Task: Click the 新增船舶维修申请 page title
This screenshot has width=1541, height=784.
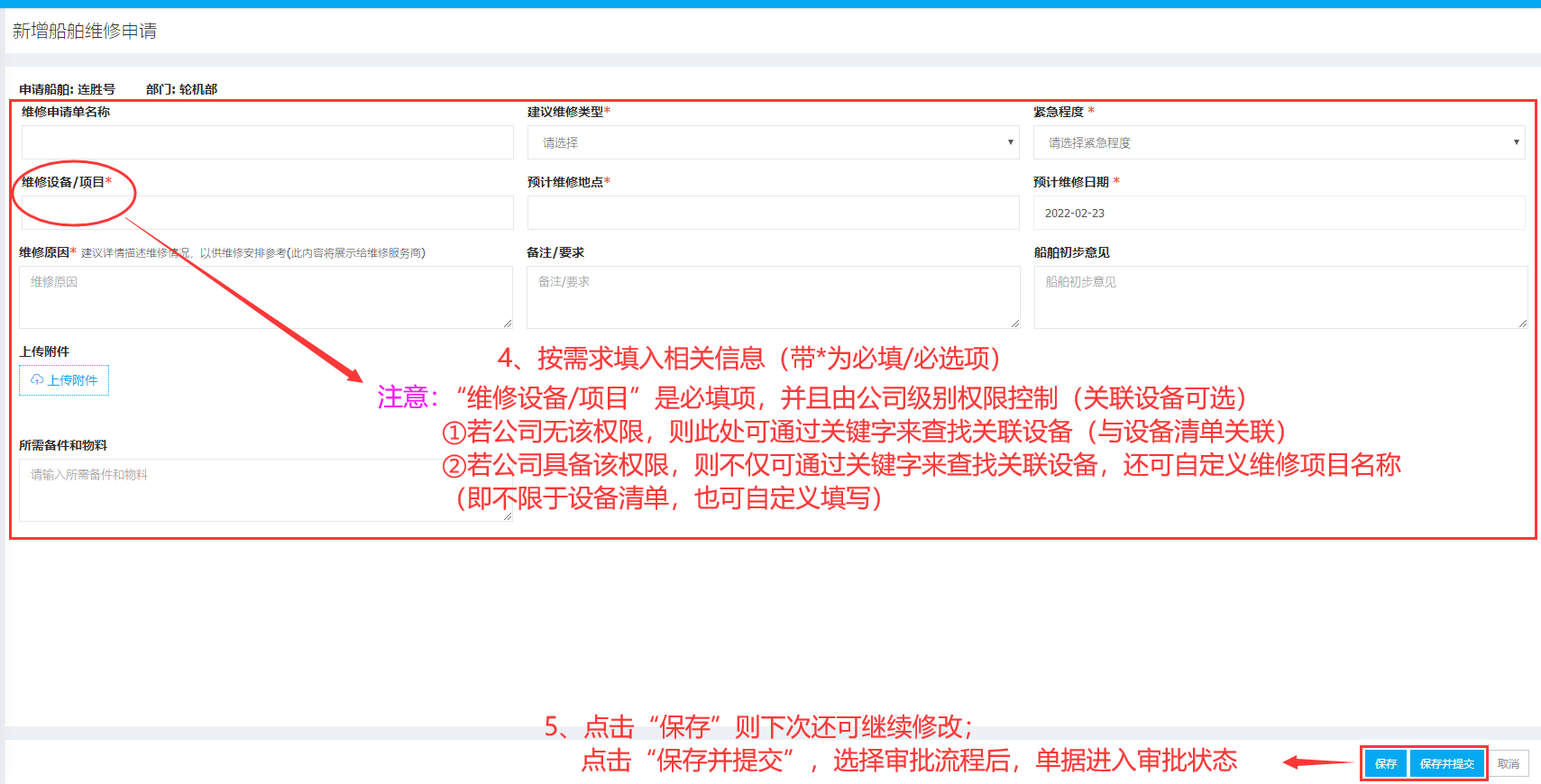Action: pyautogui.click(x=85, y=31)
